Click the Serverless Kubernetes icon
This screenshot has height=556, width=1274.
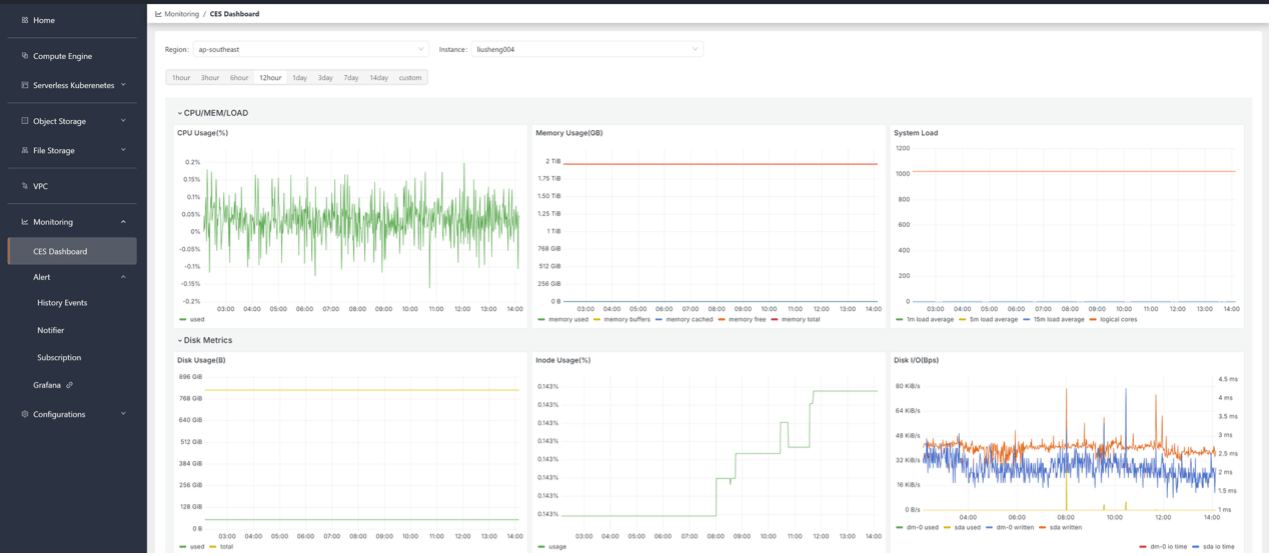coord(25,85)
